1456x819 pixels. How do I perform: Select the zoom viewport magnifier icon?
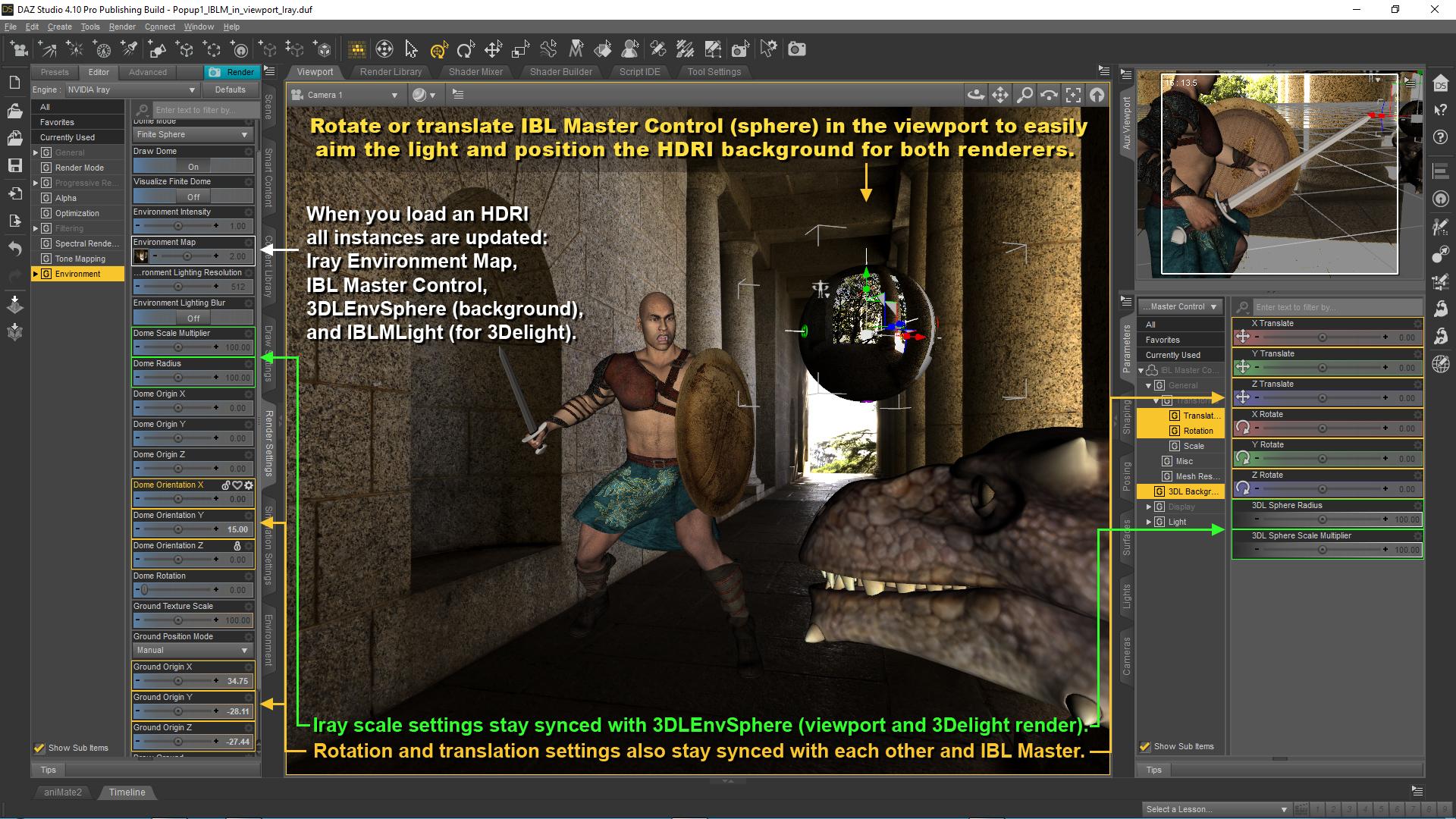[x=1024, y=93]
